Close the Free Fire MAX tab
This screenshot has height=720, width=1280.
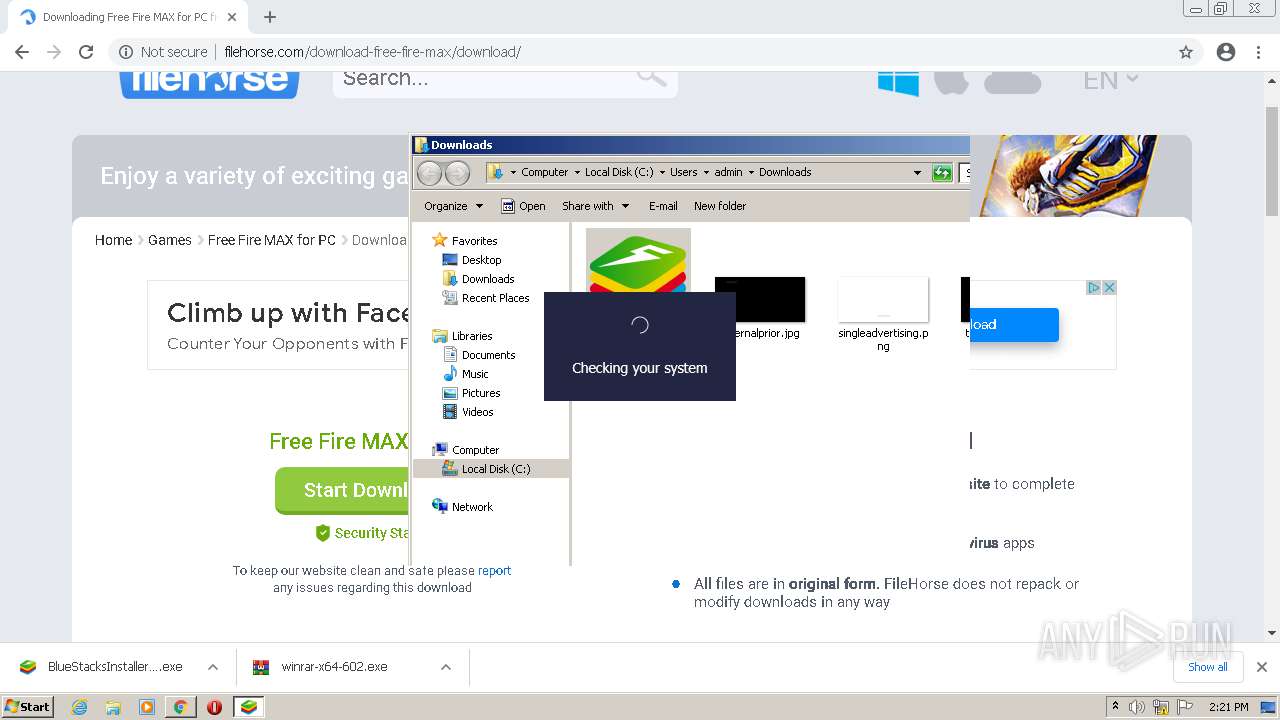coord(232,17)
